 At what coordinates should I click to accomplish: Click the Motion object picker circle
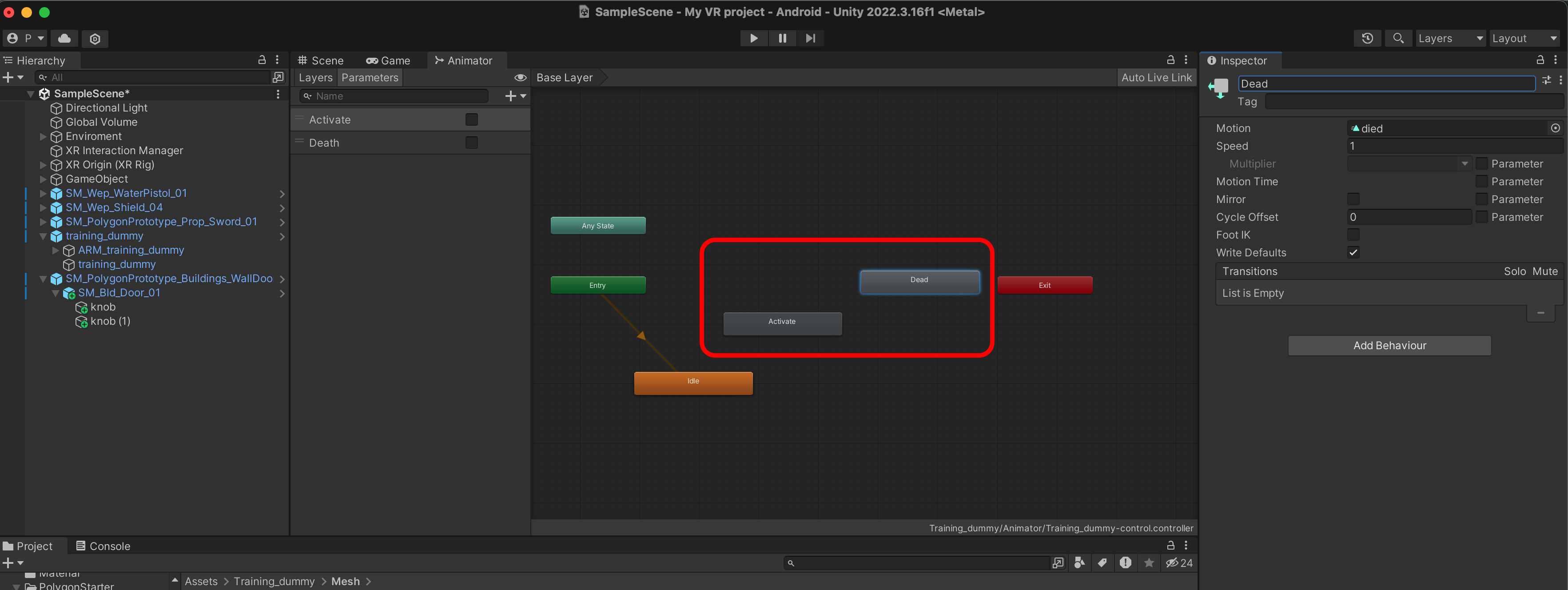click(1555, 128)
